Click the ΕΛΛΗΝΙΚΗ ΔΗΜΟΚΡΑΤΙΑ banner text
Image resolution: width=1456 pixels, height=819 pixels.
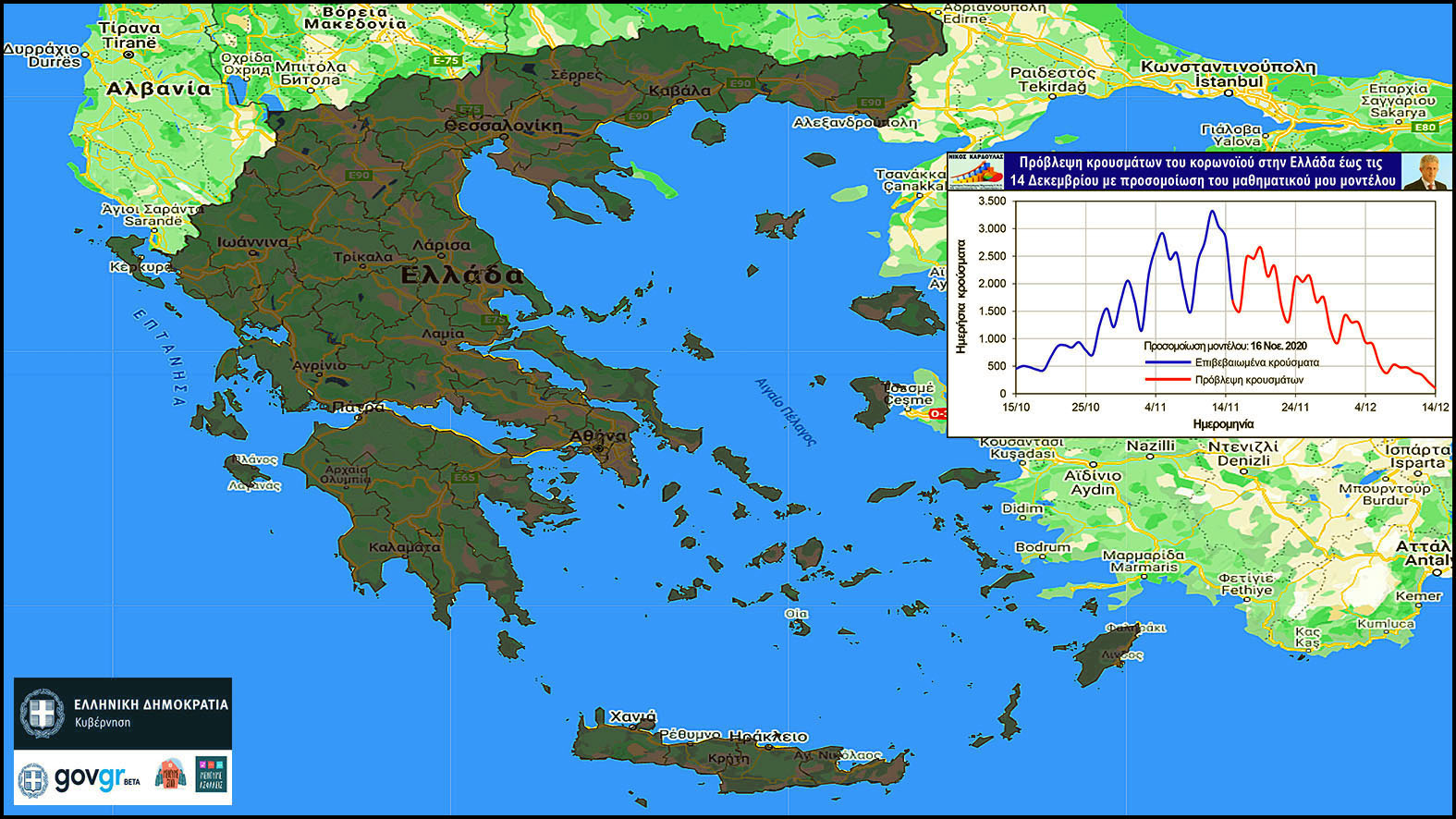click(x=151, y=704)
